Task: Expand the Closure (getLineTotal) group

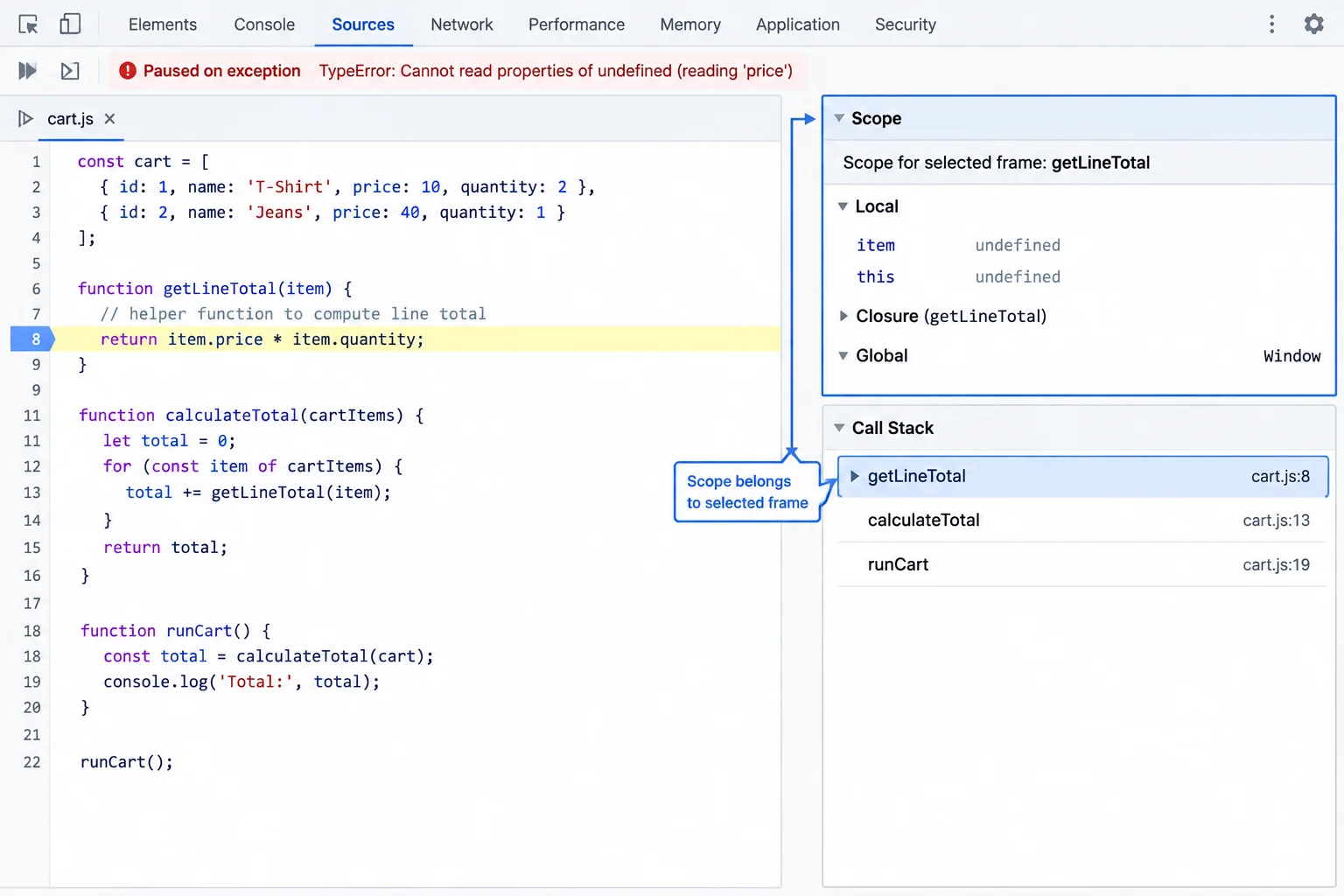Action: click(x=843, y=316)
